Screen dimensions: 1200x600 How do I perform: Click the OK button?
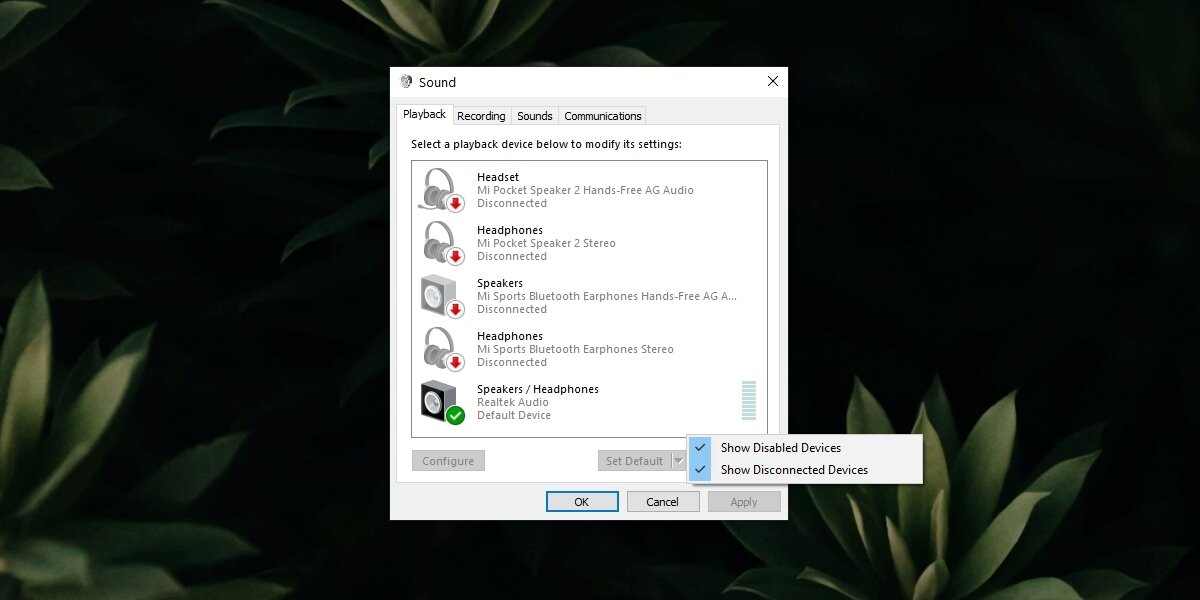tap(582, 501)
